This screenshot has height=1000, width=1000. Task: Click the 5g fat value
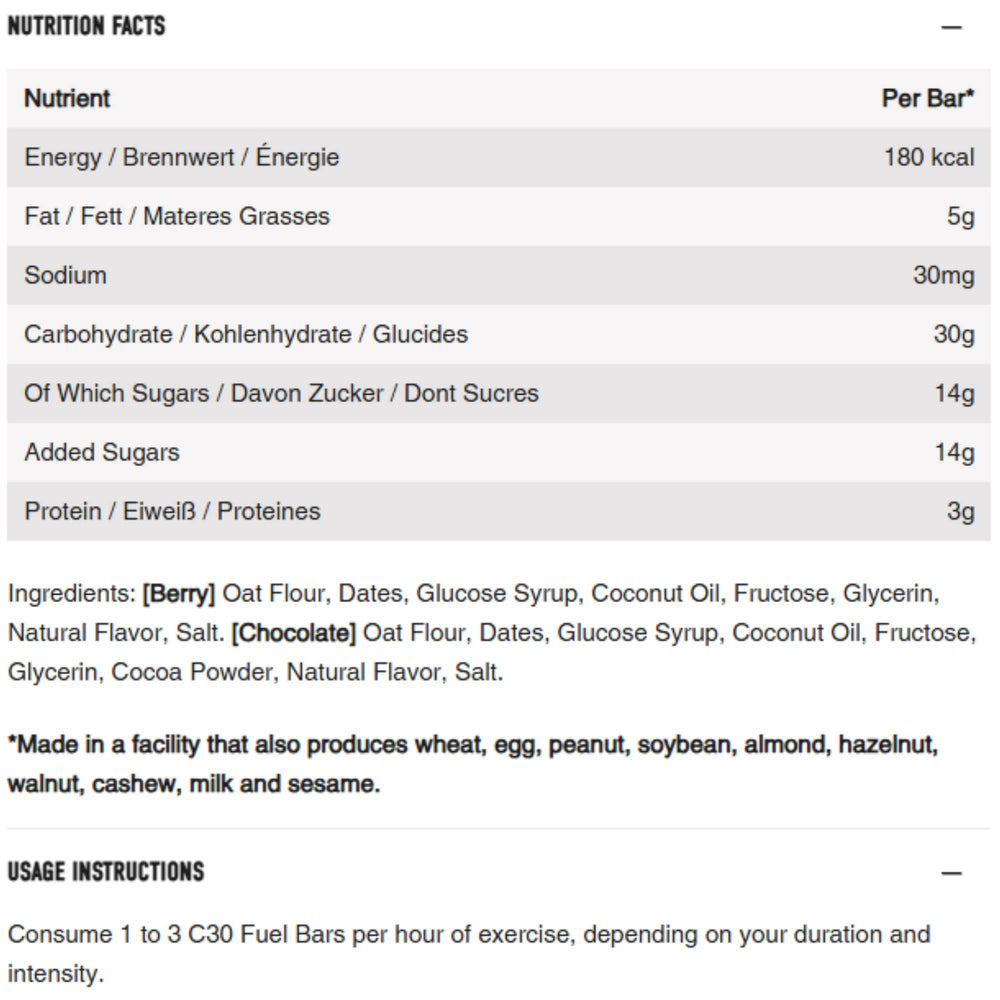(x=960, y=216)
